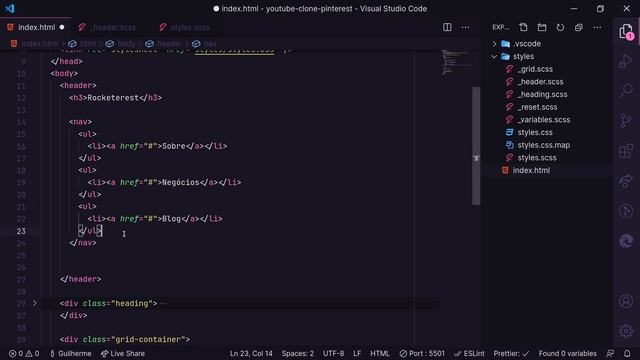Click the feedback icon in status bar
This screenshot has height=360, width=640.
pos(610,353)
